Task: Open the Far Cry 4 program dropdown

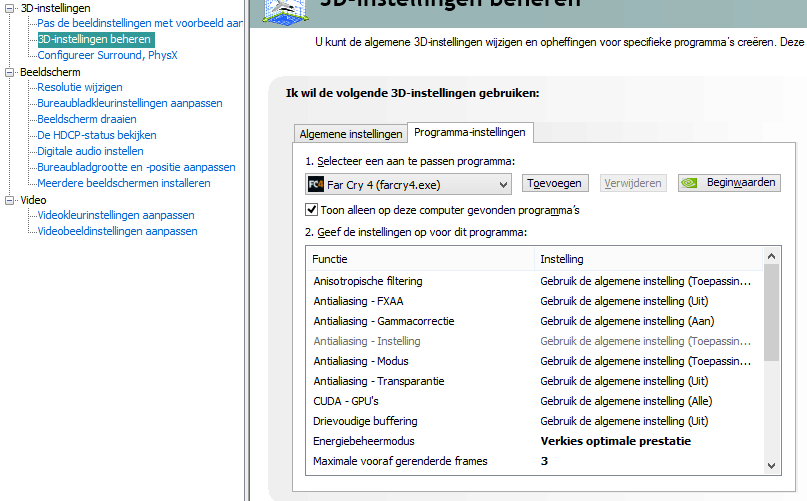Action: point(408,184)
